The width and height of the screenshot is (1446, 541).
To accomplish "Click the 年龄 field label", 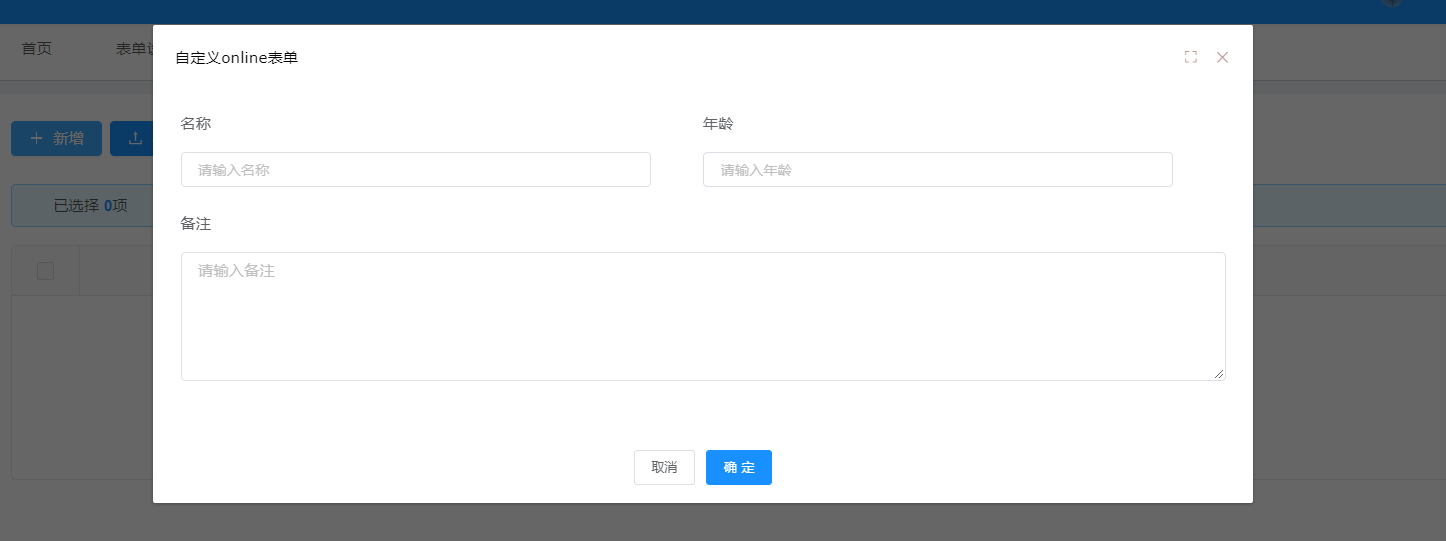I will point(718,124).
